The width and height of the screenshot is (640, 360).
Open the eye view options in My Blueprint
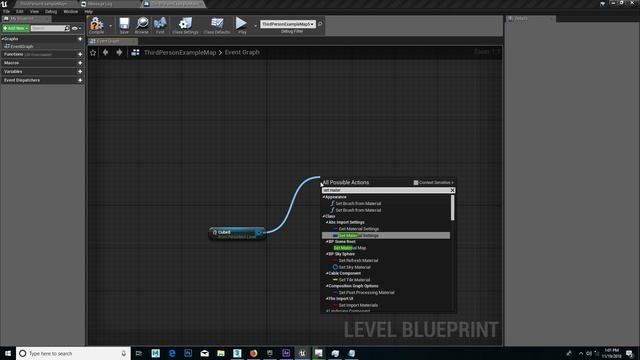[76, 28]
